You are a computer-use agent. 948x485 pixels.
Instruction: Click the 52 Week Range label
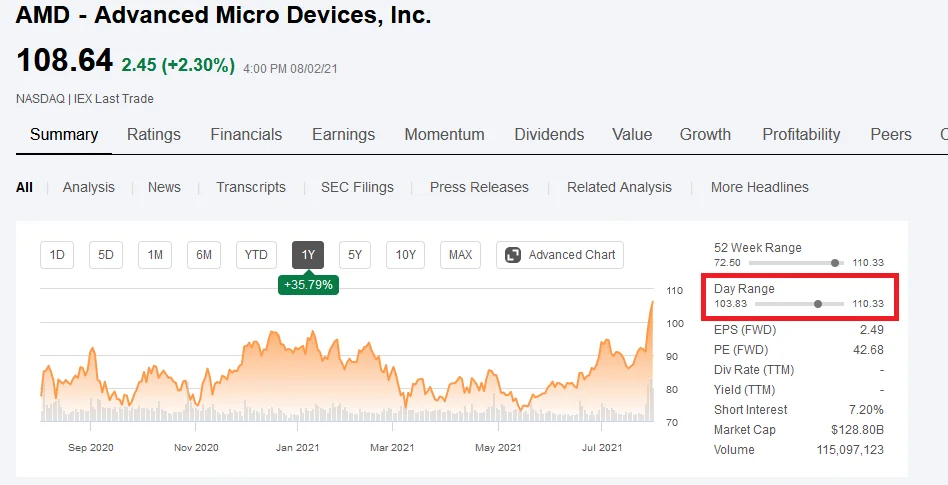(758, 248)
